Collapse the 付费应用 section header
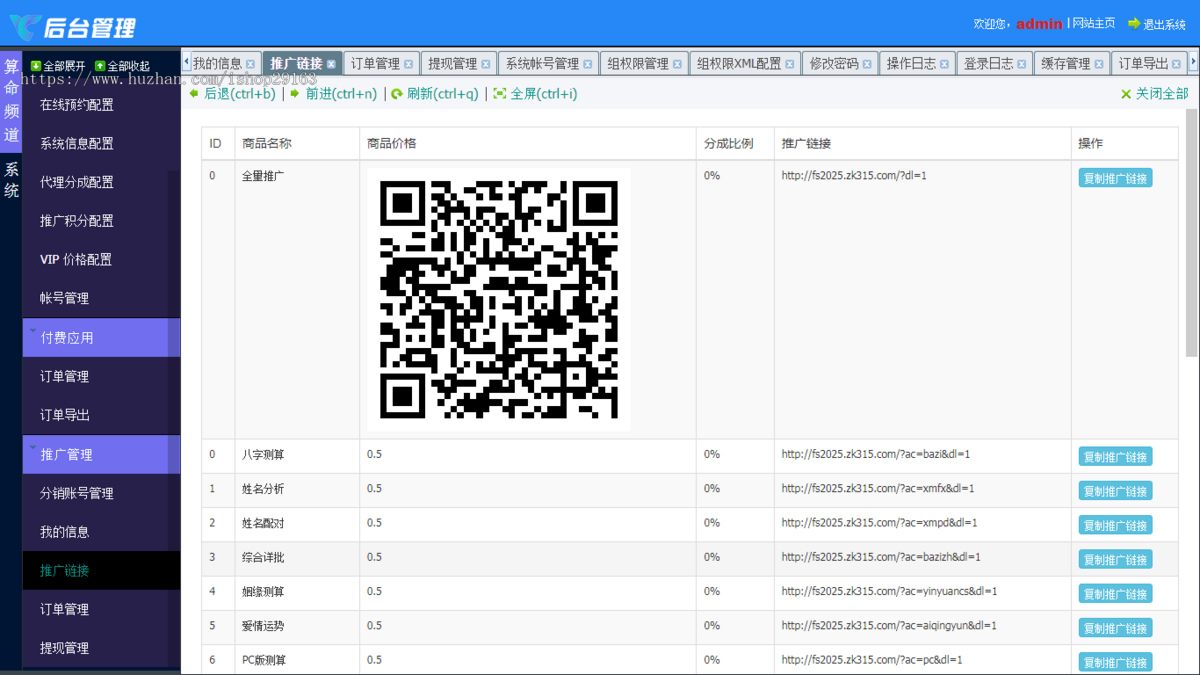Screen dimensions: 1200x675 click(x=101, y=338)
